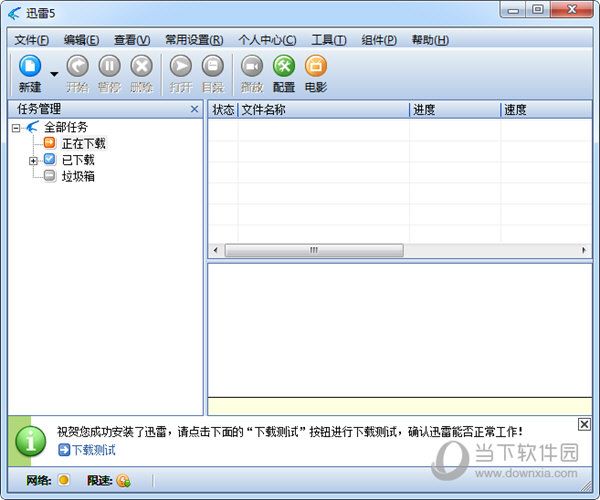The image size is (600, 500).
Task: Open the 组件(P) menu
Action: click(x=379, y=40)
